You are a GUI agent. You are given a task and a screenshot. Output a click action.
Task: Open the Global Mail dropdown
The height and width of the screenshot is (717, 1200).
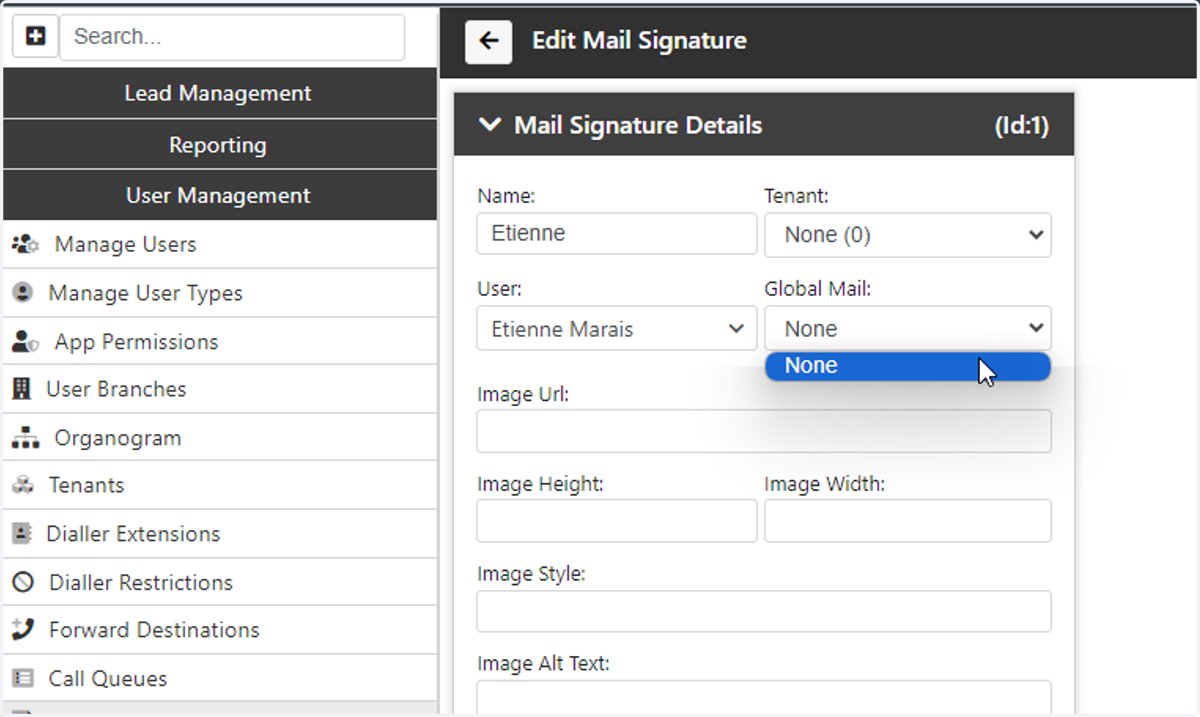point(908,329)
